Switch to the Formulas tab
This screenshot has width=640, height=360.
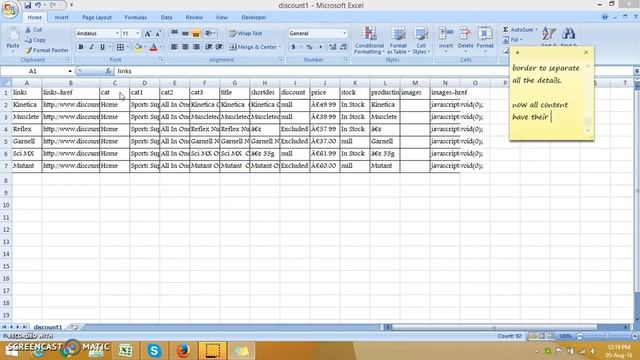click(136, 18)
